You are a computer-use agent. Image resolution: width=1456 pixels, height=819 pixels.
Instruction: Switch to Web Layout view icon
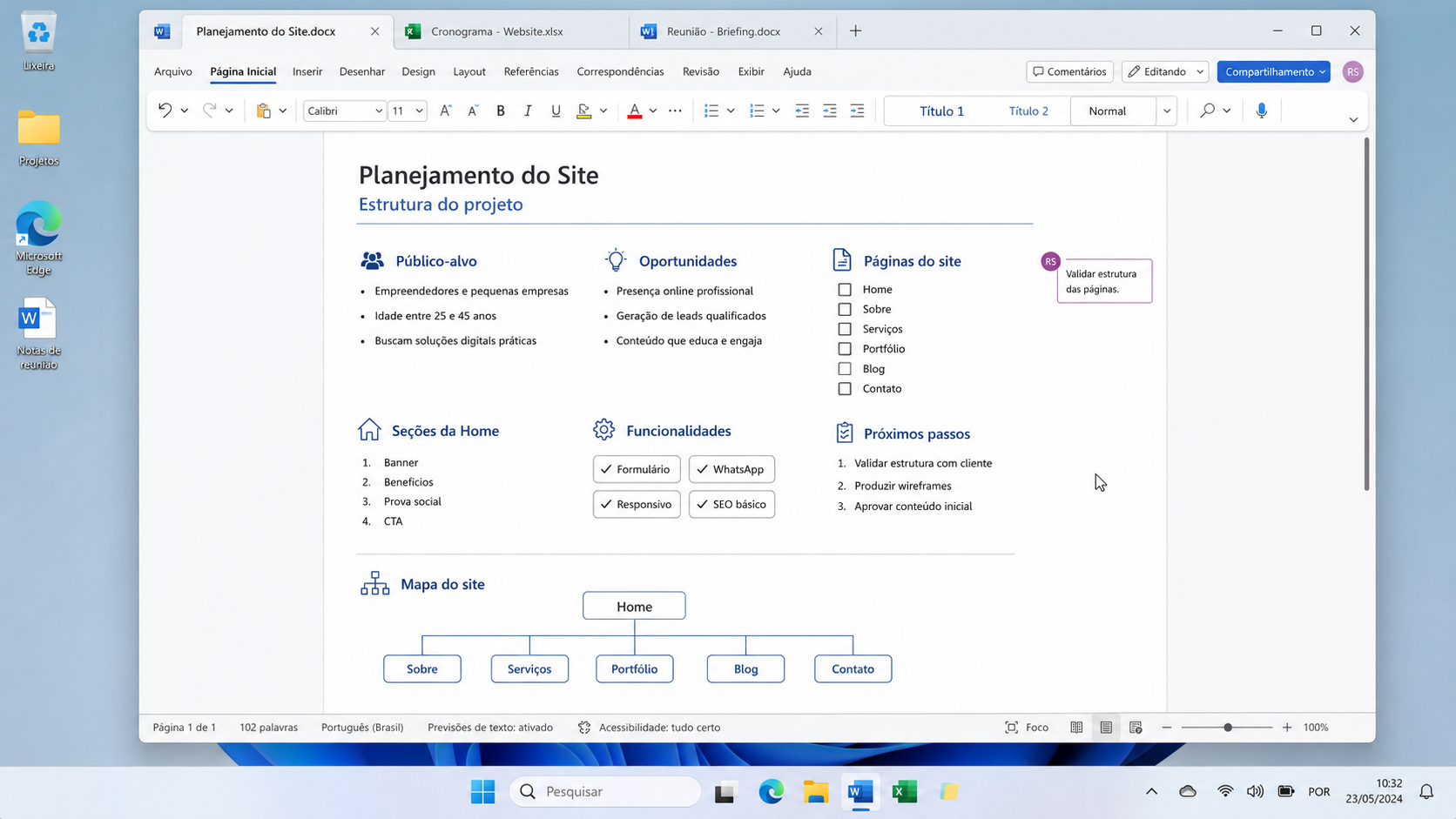[x=1136, y=728]
